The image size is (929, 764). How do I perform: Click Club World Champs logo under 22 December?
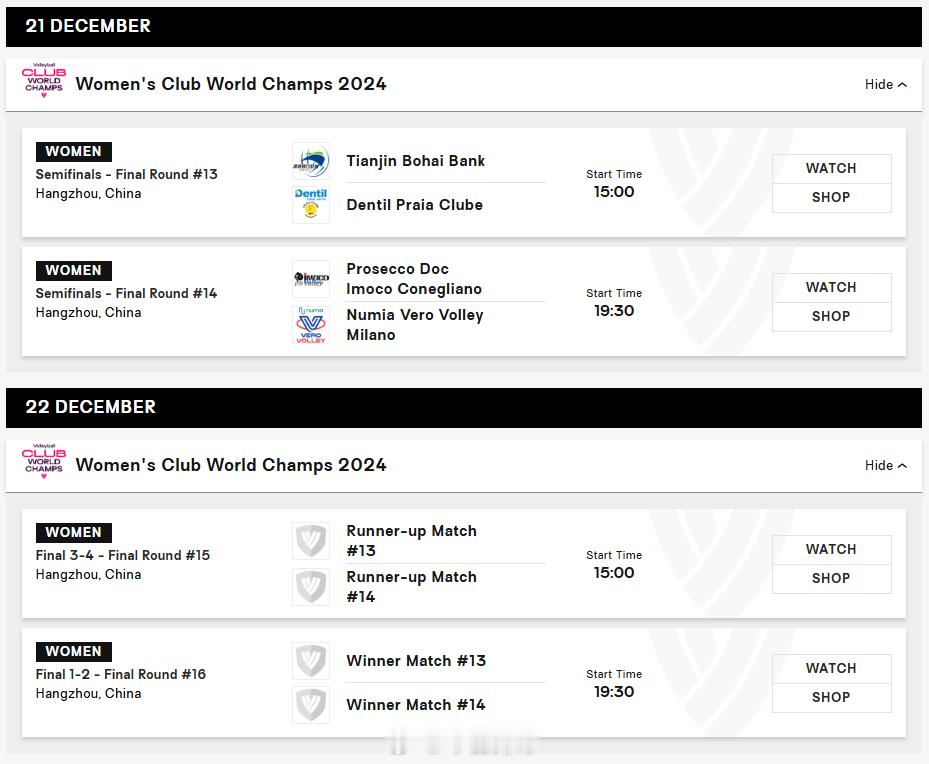coord(43,463)
